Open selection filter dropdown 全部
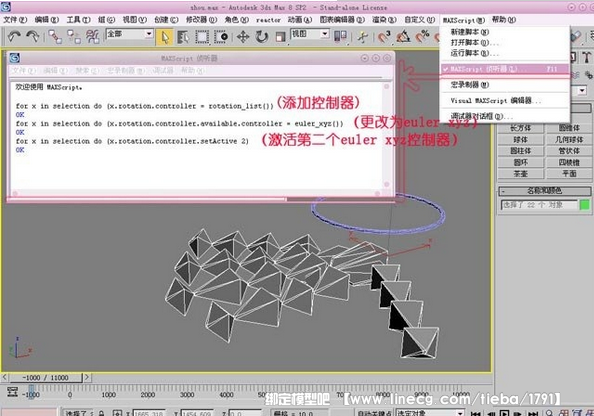594x416 pixels. coord(129,34)
